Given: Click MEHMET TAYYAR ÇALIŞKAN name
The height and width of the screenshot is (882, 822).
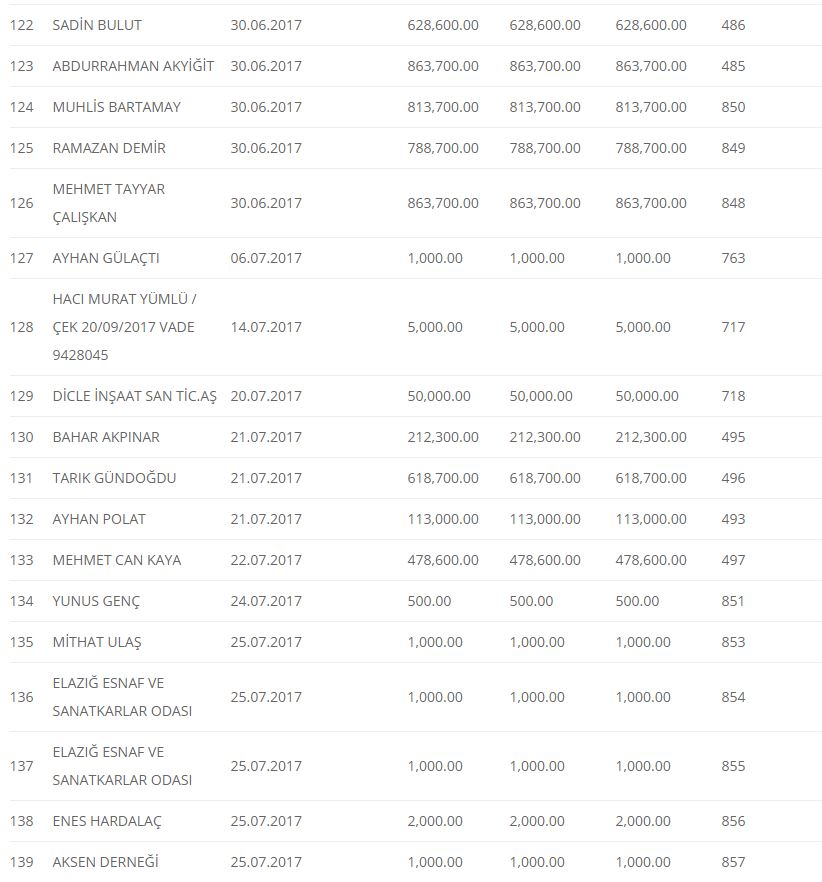Looking at the screenshot, I should click(x=109, y=203).
